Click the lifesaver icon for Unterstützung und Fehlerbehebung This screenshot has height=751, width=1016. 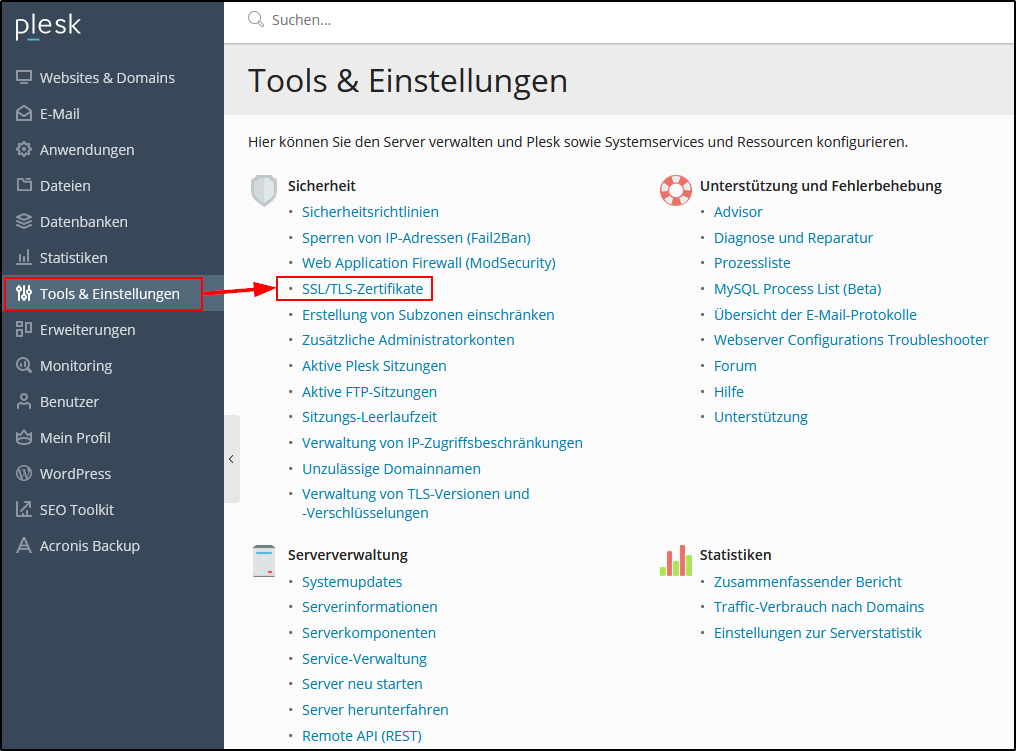click(x=676, y=190)
